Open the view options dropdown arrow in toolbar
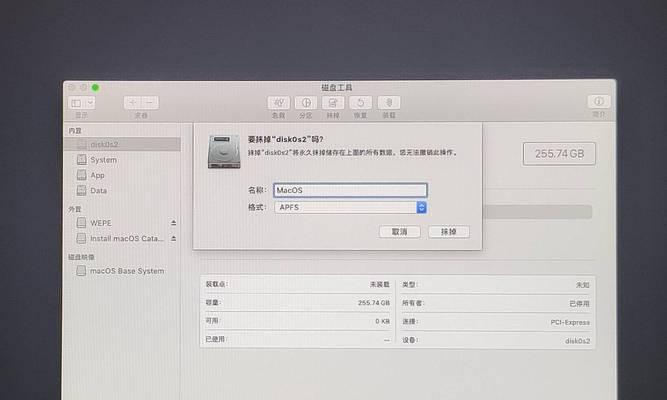The image size is (667, 400). 90,103
